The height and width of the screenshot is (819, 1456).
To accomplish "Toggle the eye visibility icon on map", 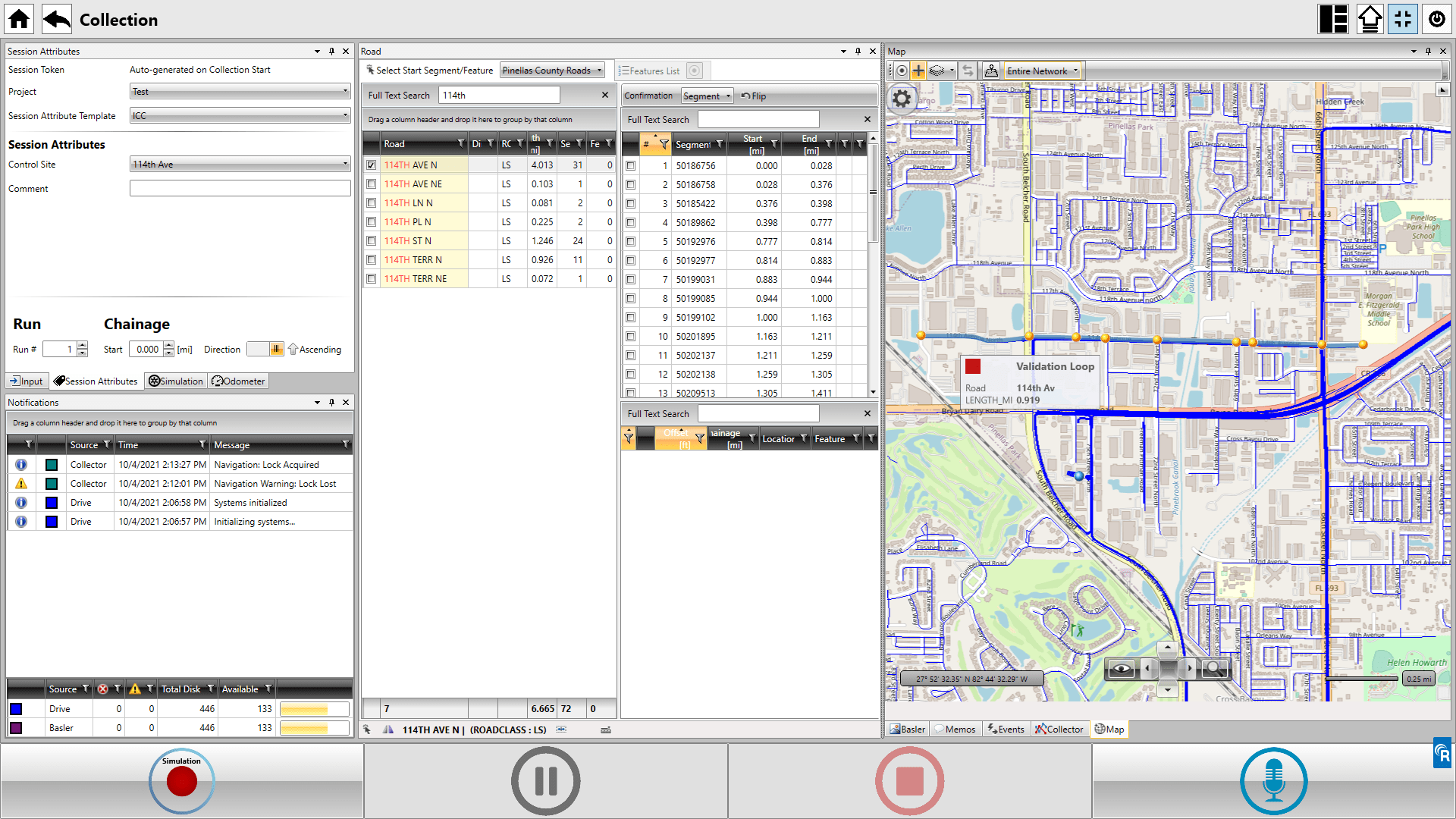I will click(1121, 669).
